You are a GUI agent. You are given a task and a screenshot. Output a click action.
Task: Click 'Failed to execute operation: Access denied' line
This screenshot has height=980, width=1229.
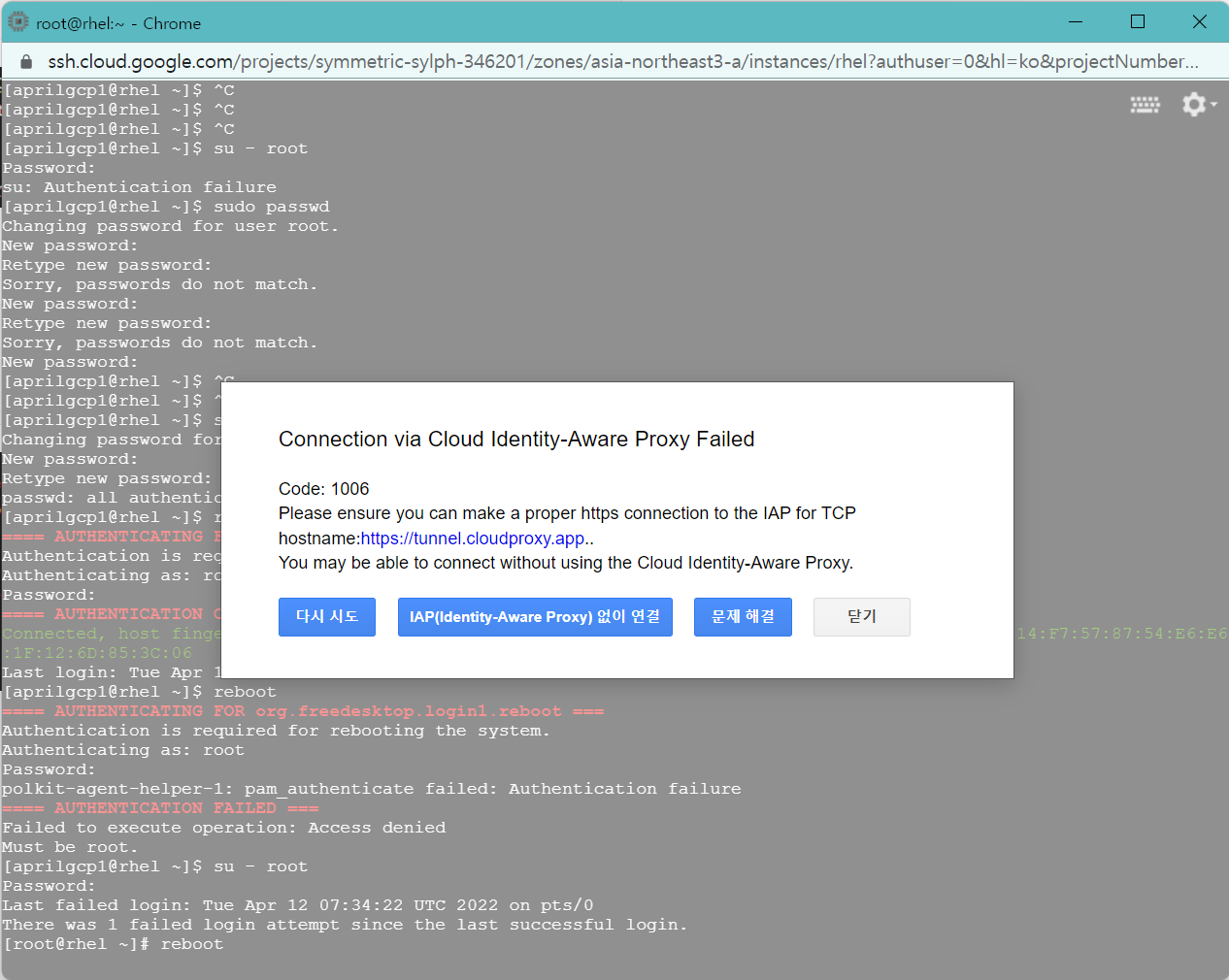(224, 828)
